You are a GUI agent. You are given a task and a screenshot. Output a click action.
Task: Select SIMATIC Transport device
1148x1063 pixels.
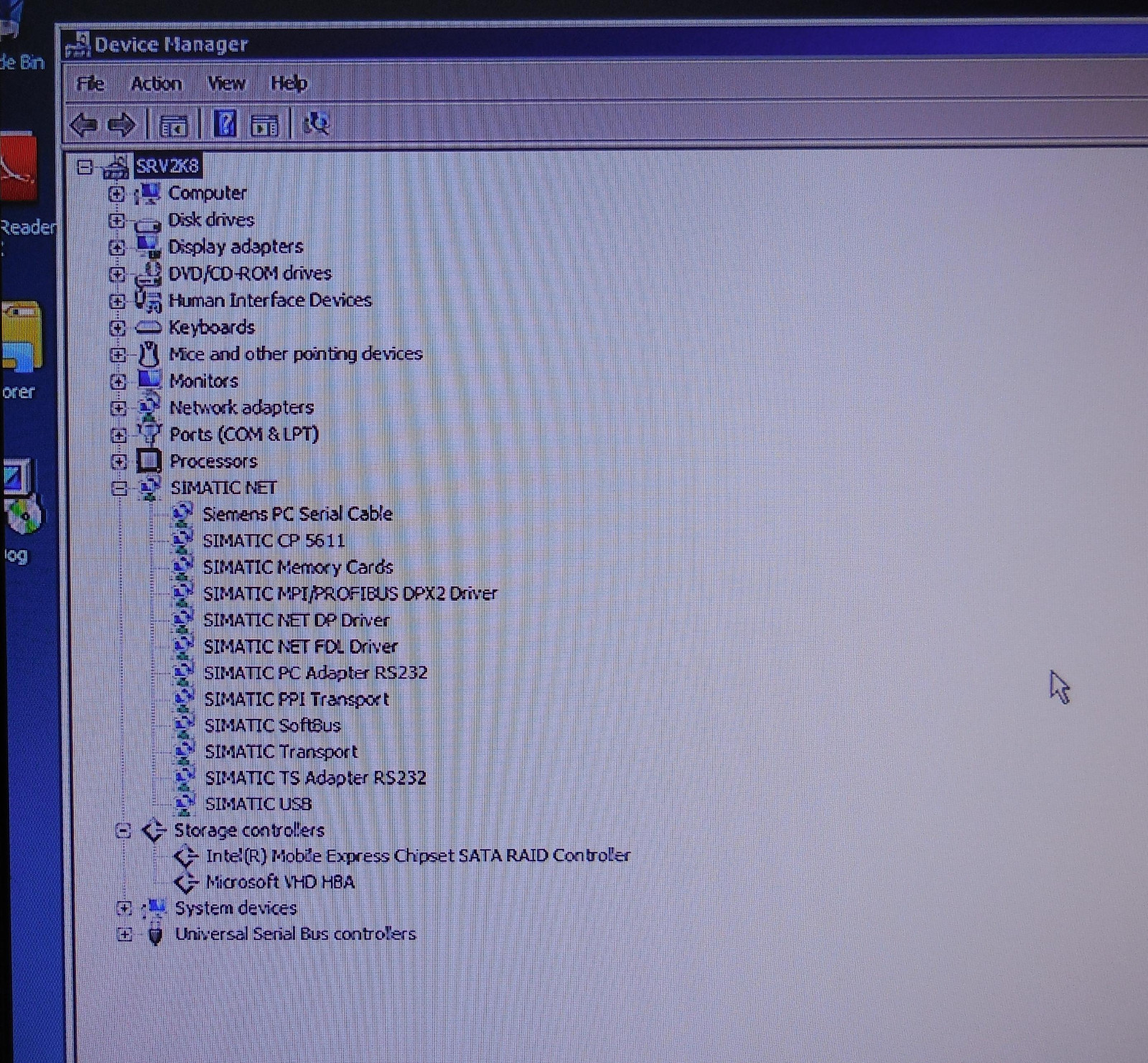coord(281,752)
